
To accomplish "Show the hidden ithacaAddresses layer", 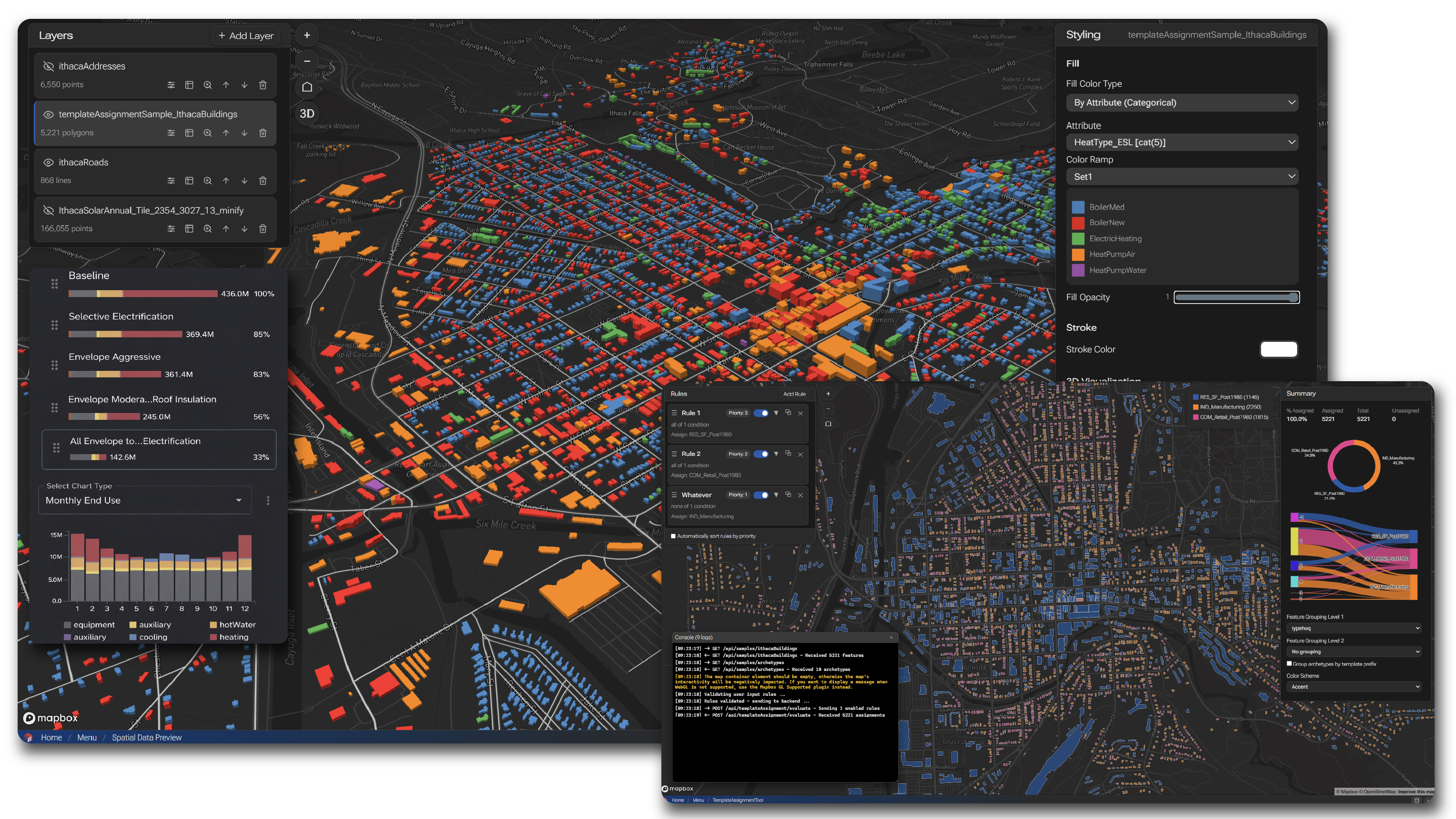I will click(49, 66).
